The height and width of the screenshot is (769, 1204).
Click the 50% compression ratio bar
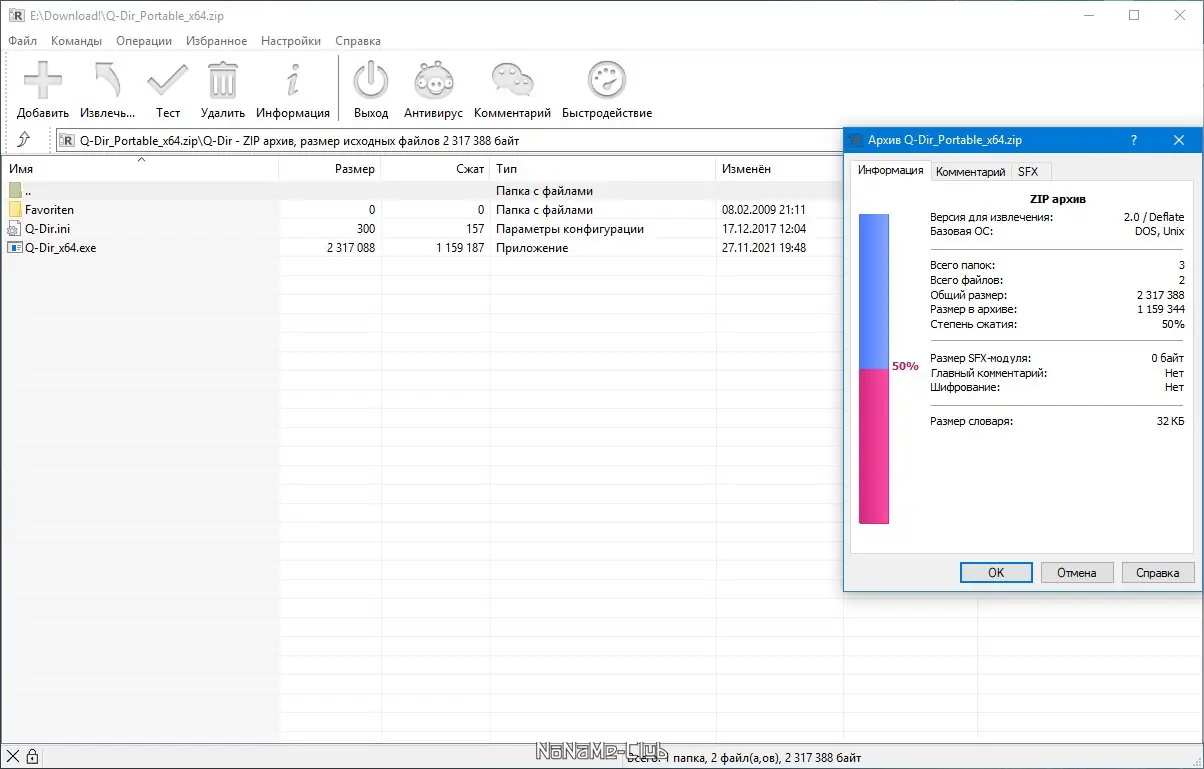click(x=874, y=368)
